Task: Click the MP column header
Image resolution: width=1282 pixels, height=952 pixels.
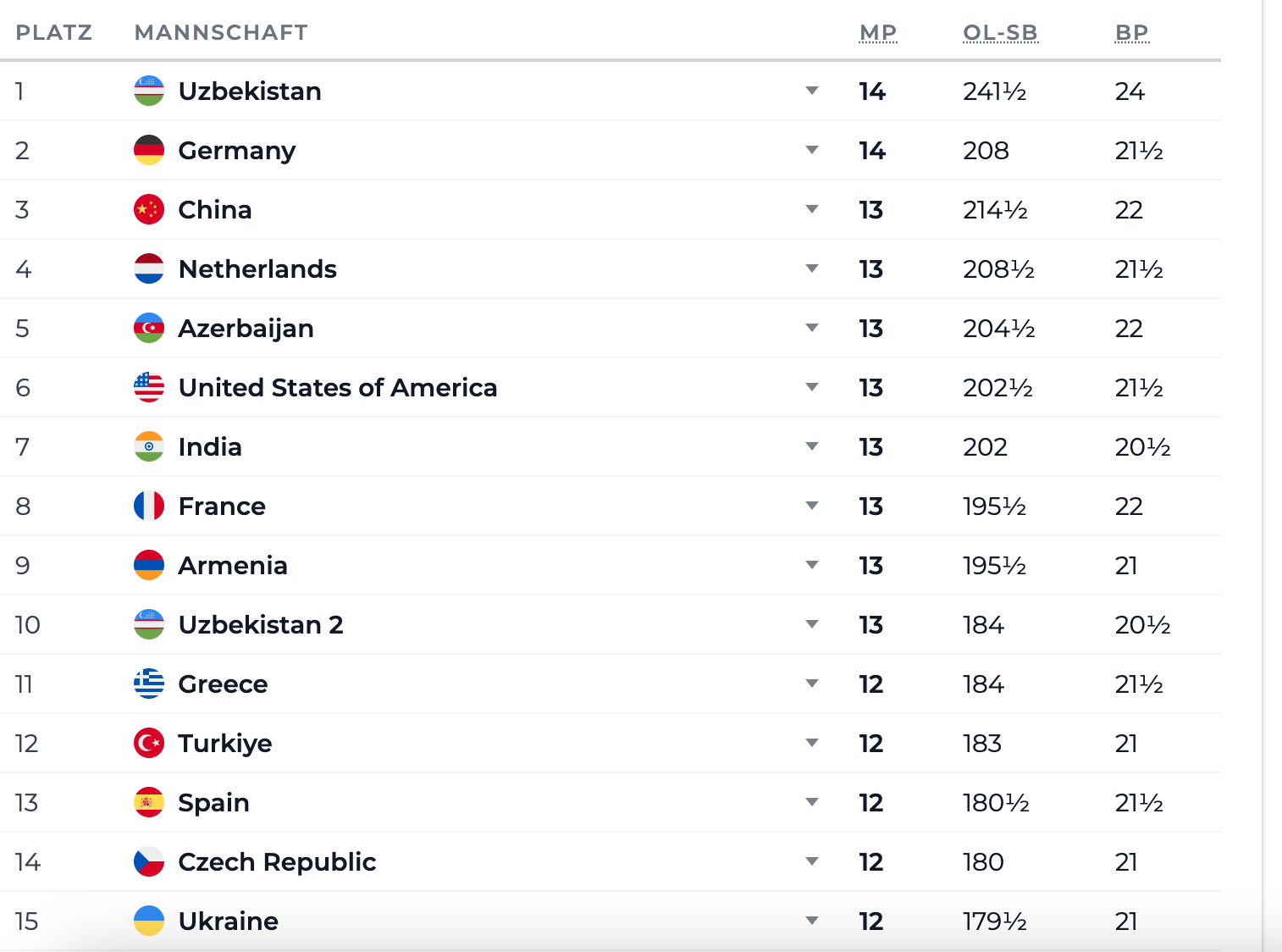Action: click(878, 32)
